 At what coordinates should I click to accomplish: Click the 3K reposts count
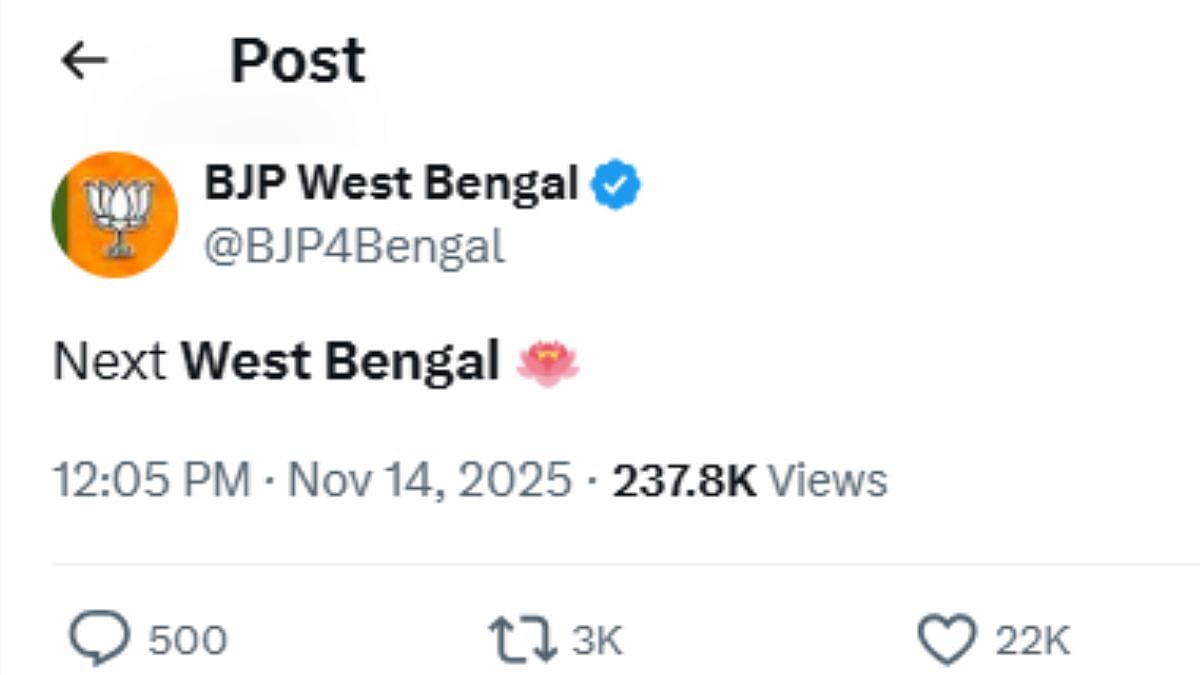595,637
